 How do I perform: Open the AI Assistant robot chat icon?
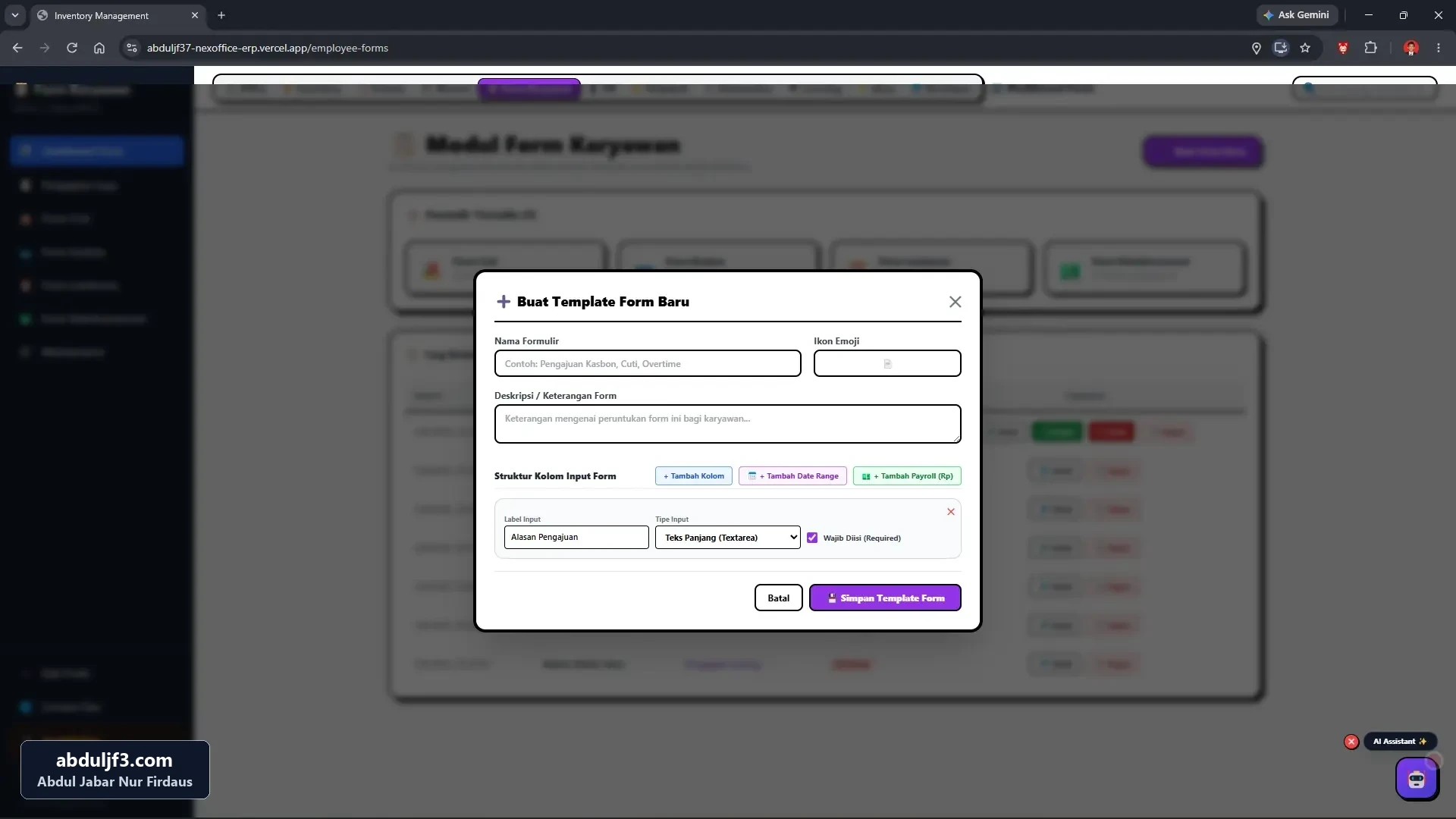[x=1417, y=780]
